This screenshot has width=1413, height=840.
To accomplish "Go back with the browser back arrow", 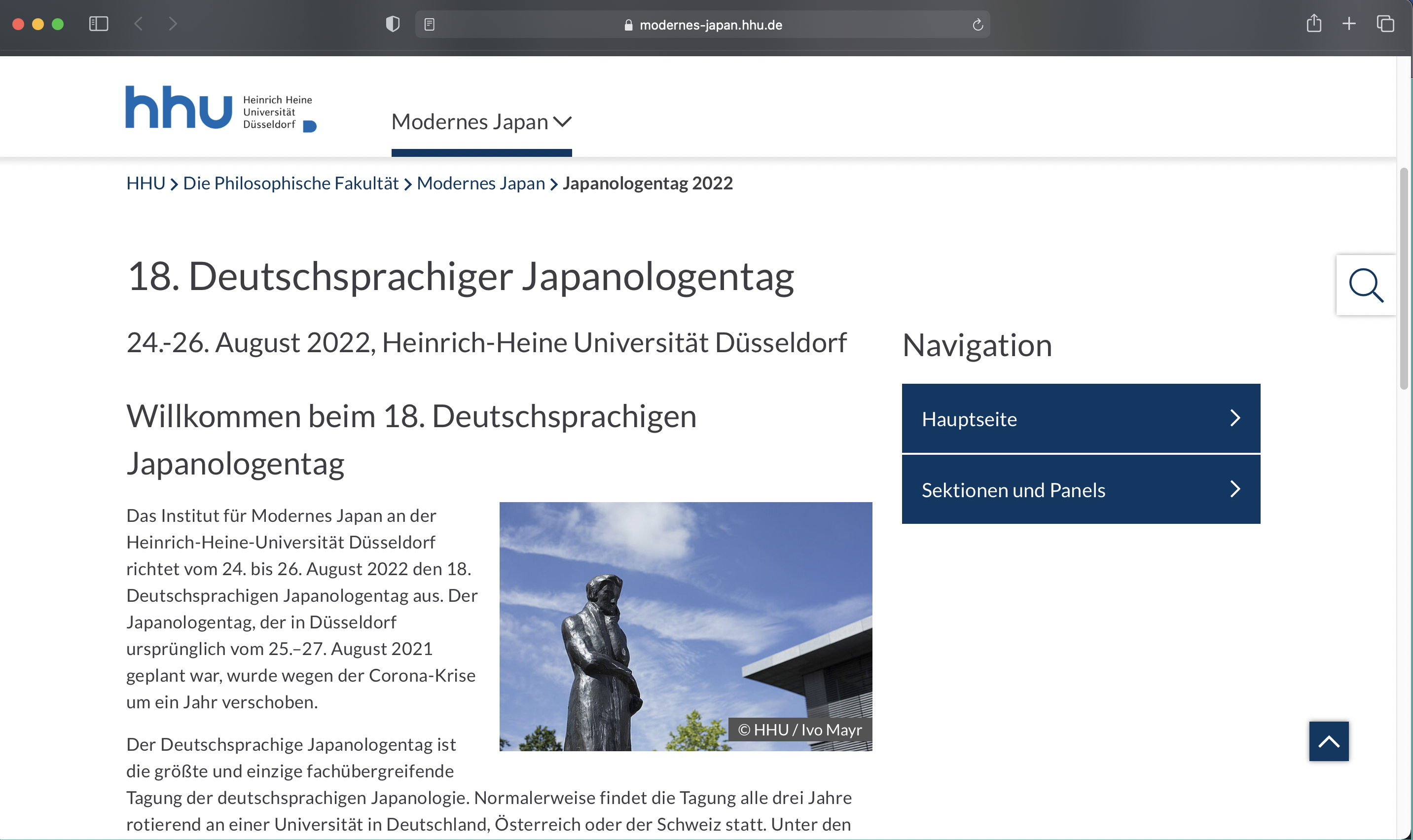I will tap(138, 24).
